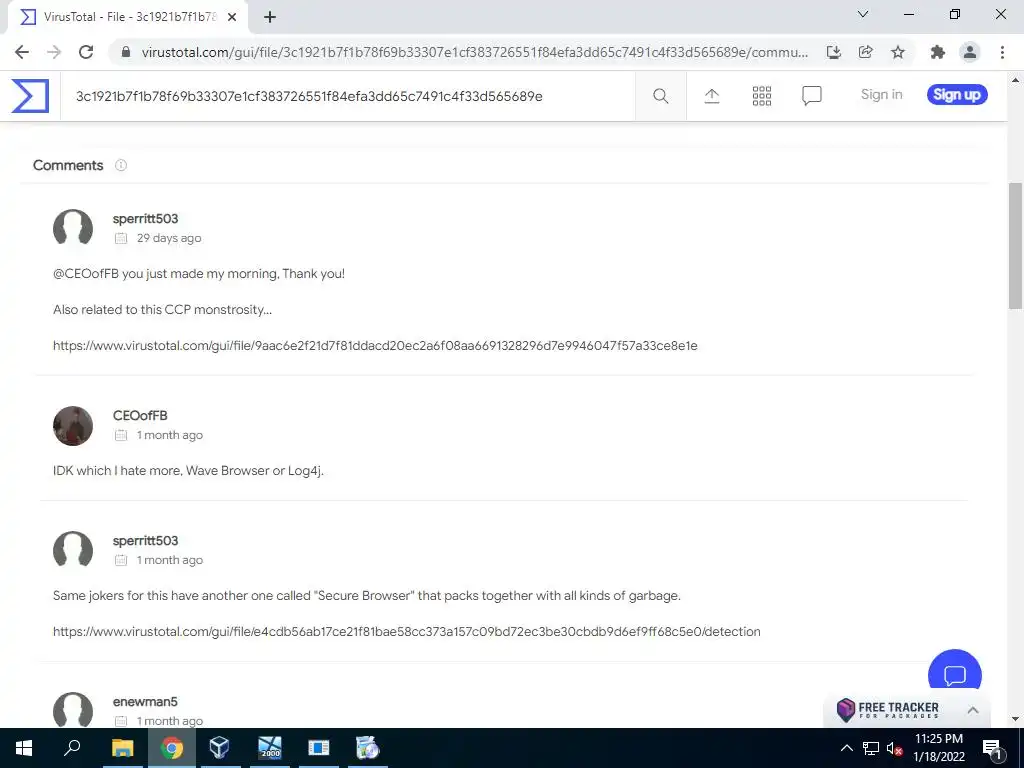Click the sperritt503 avatar above Secure Browser comment
The image size is (1024, 768).
coord(72,551)
